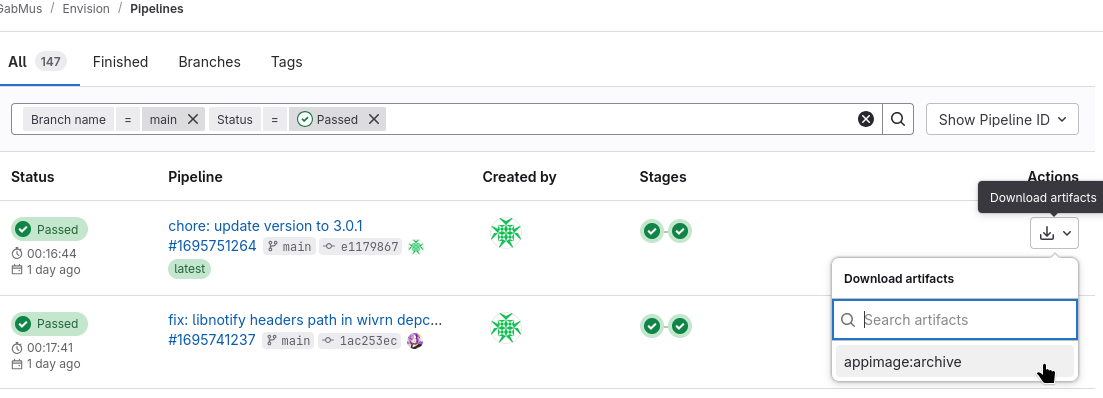The image size is (1103, 398).
Task: Click the equals operator after Status
Action: [x=275, y=120]
